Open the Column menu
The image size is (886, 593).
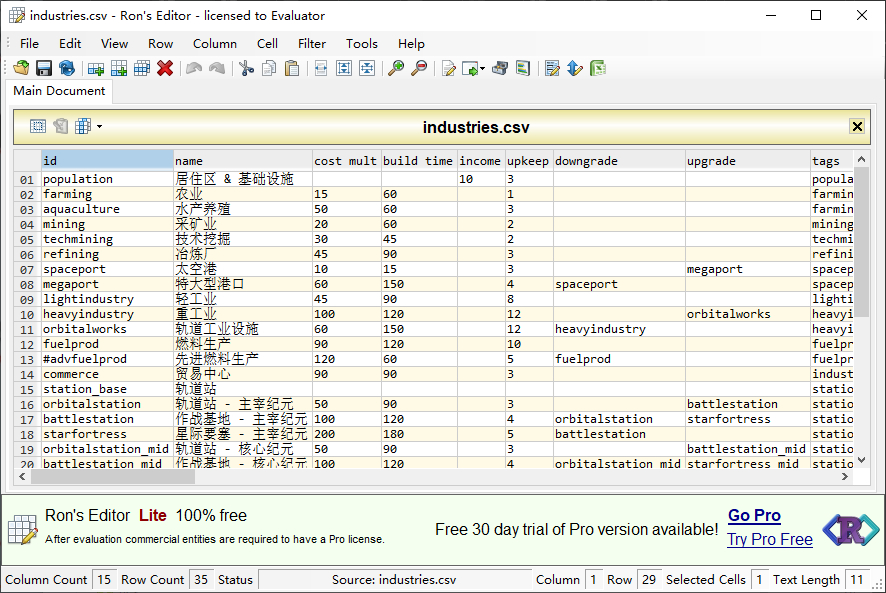[215, 43]
